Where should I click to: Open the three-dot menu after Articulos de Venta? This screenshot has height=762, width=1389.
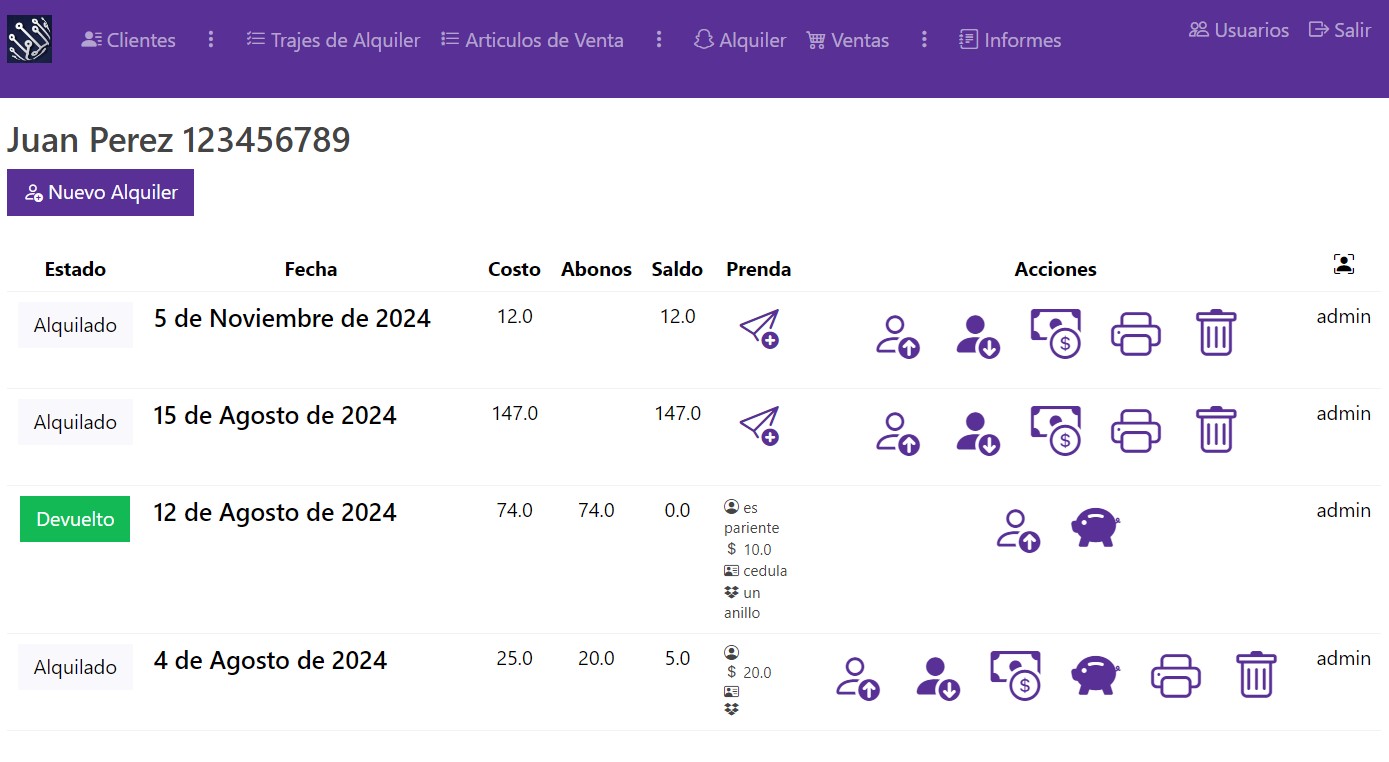[x=659, y=40]
